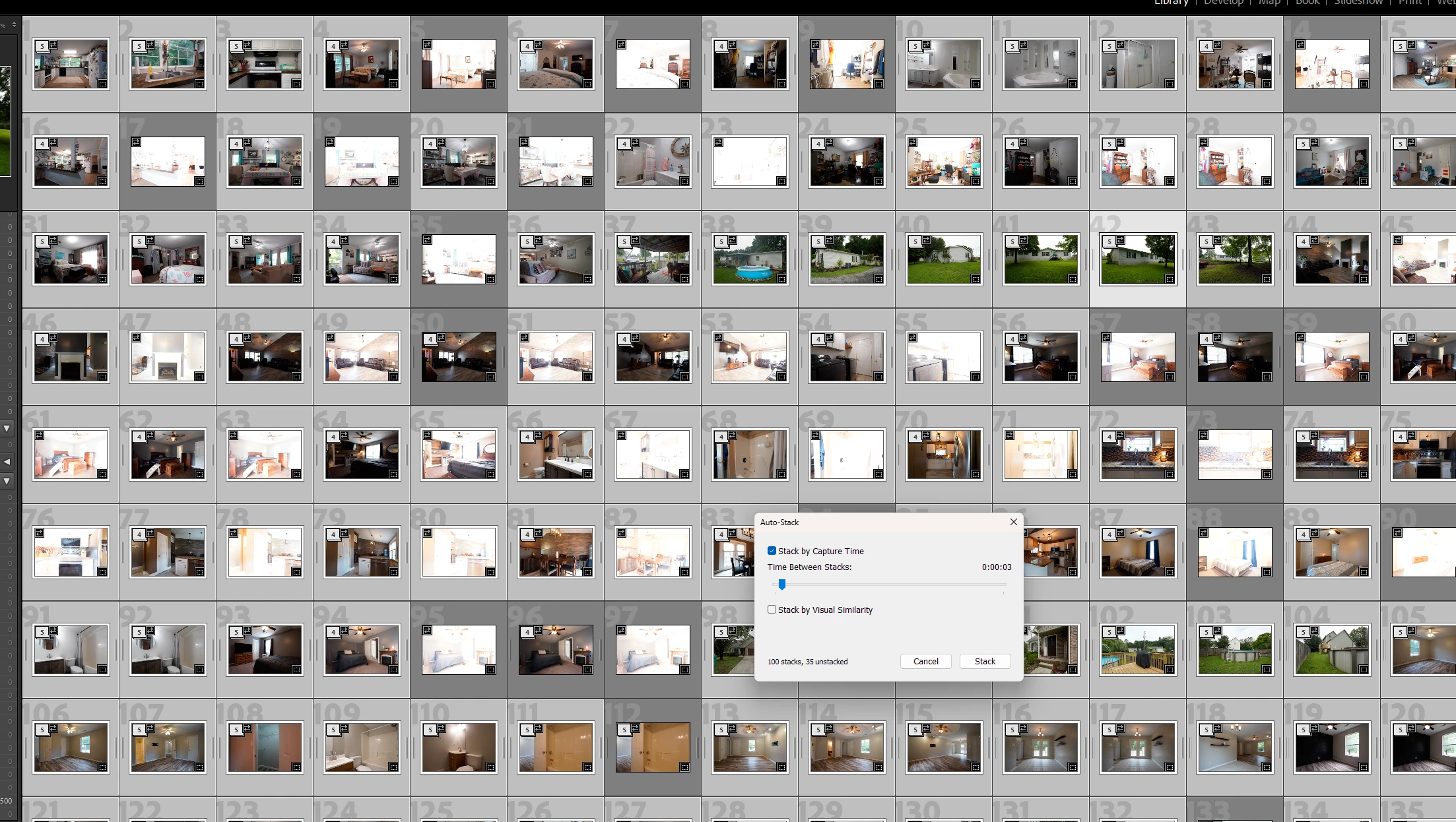This screenshot has width=1456, height=822.
Task: Click the crop badge on photo 26
Action: [1073, 181]
